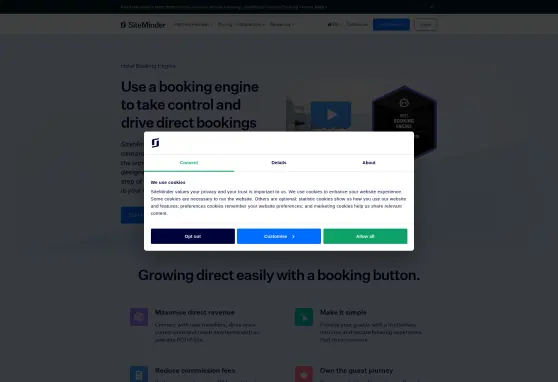Dismiss the top announcement banner

point(432,6)
